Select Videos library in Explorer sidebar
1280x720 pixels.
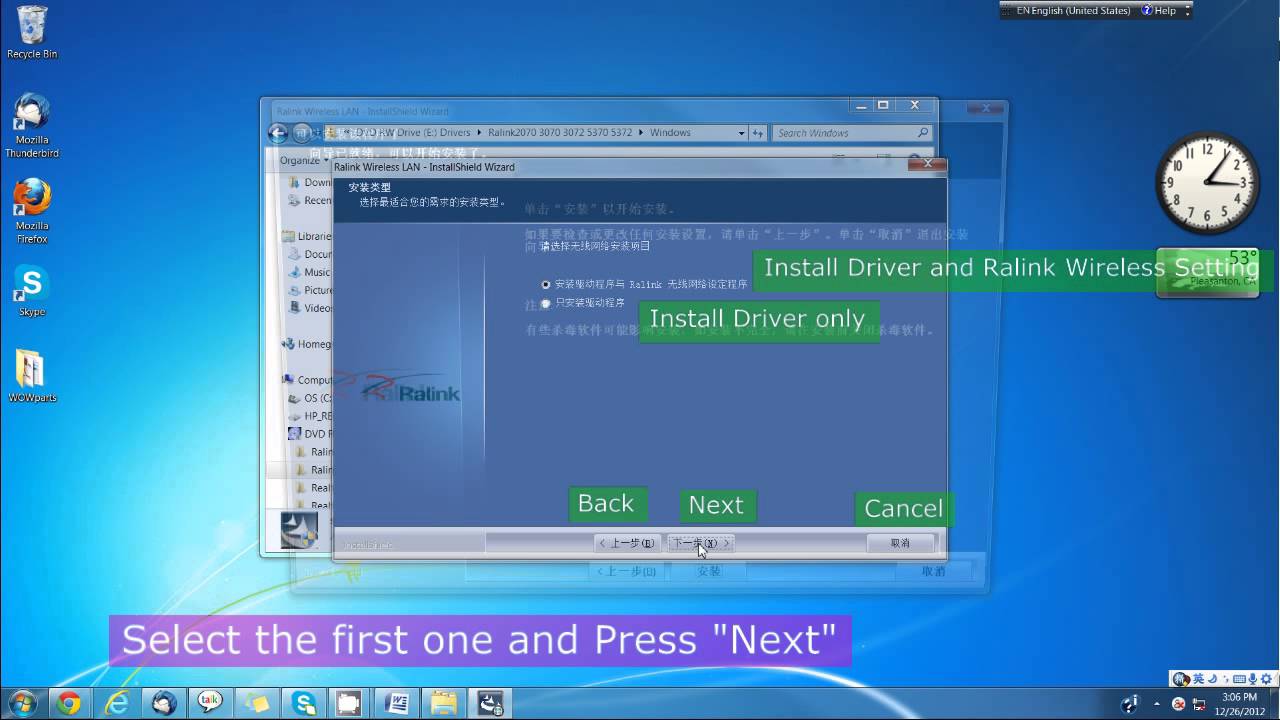click(311, 309)
